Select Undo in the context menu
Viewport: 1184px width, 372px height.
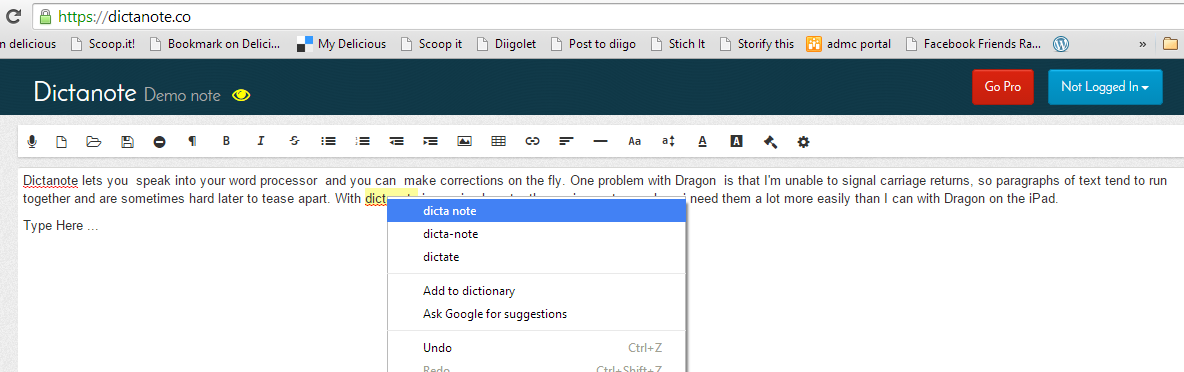537,348
